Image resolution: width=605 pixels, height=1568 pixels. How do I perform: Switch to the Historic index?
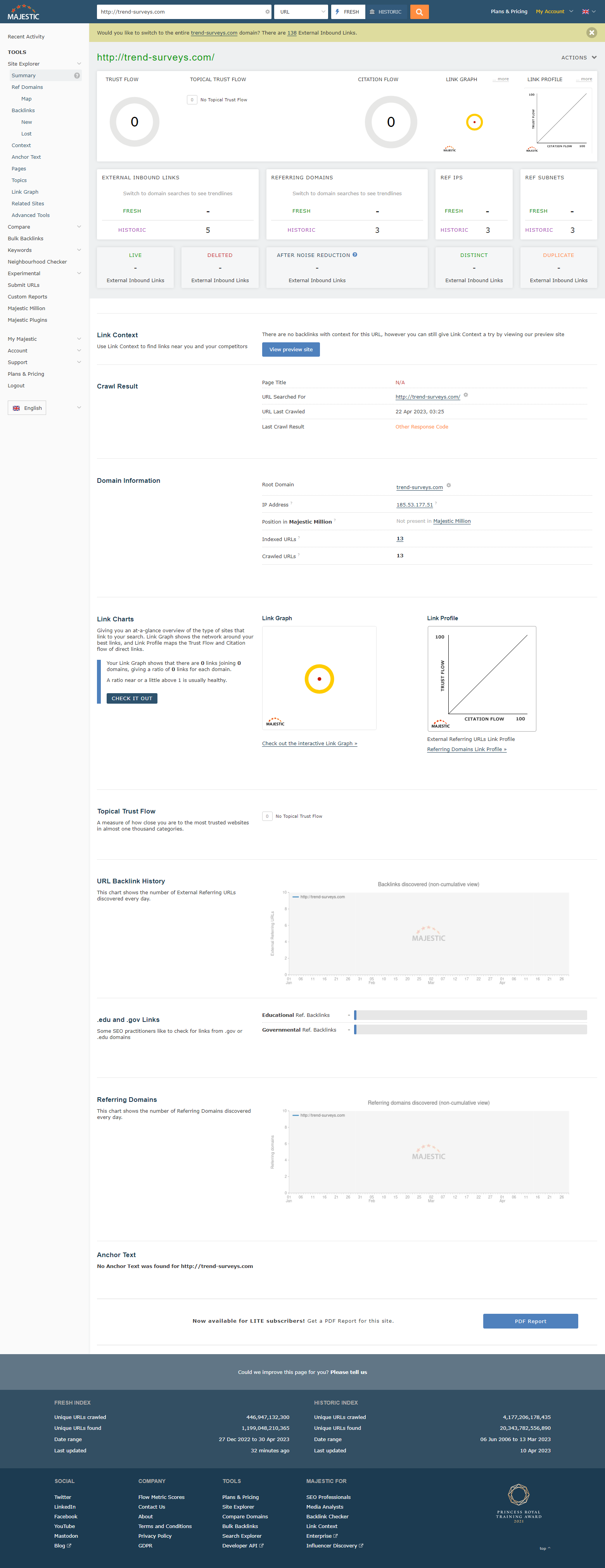point(386,12)
